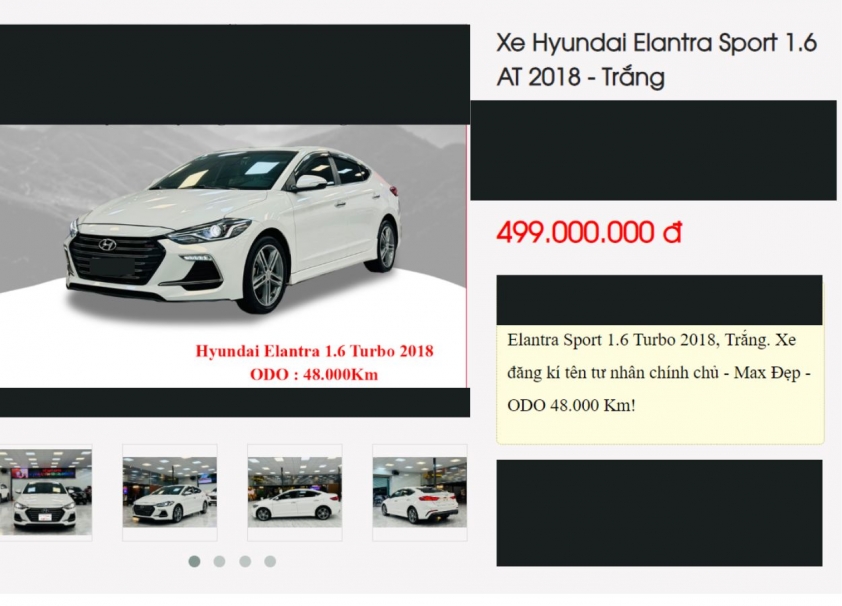Viewport: 842px width, 606px height.
Task: Show the rear-view car thumbnail
Action: point(420,492)
